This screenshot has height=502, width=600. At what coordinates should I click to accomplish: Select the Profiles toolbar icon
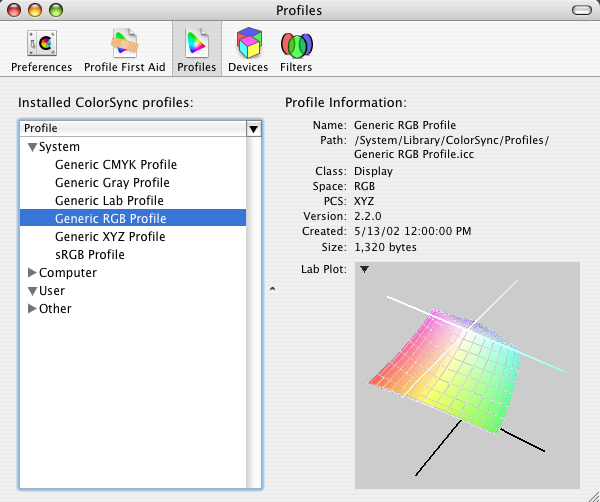tap(196, 48)
